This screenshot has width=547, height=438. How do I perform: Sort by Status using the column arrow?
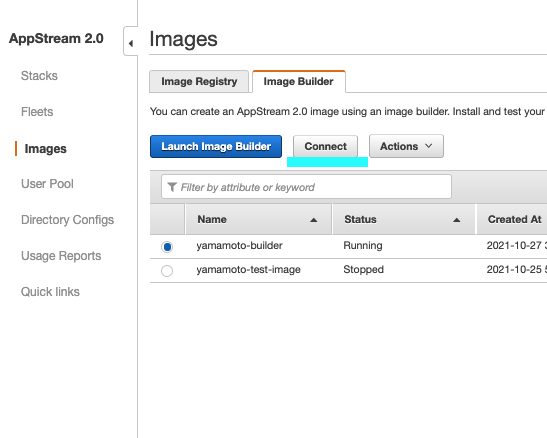click(456, 220)
